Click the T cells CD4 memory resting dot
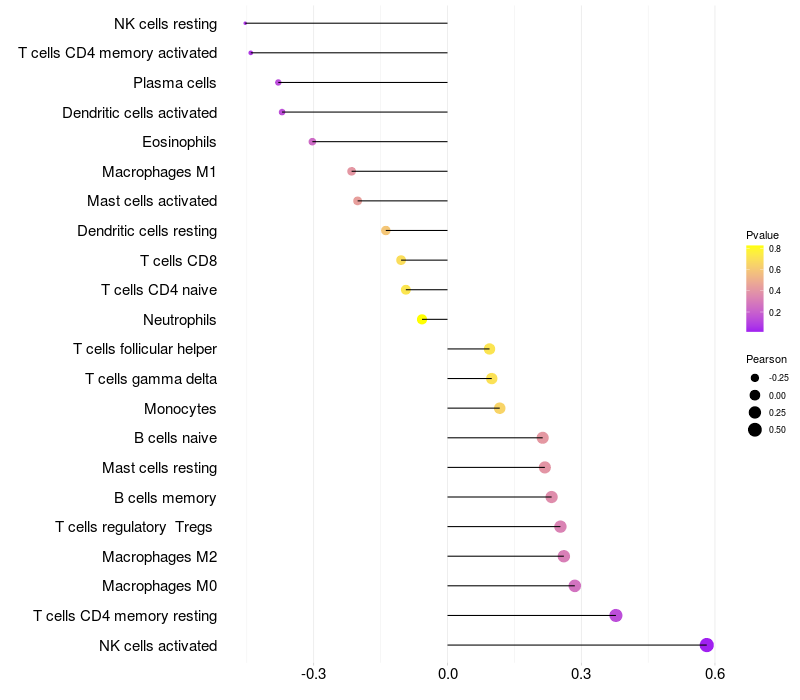Viewport: 800px width, 700px height. [x=616, y=615]
